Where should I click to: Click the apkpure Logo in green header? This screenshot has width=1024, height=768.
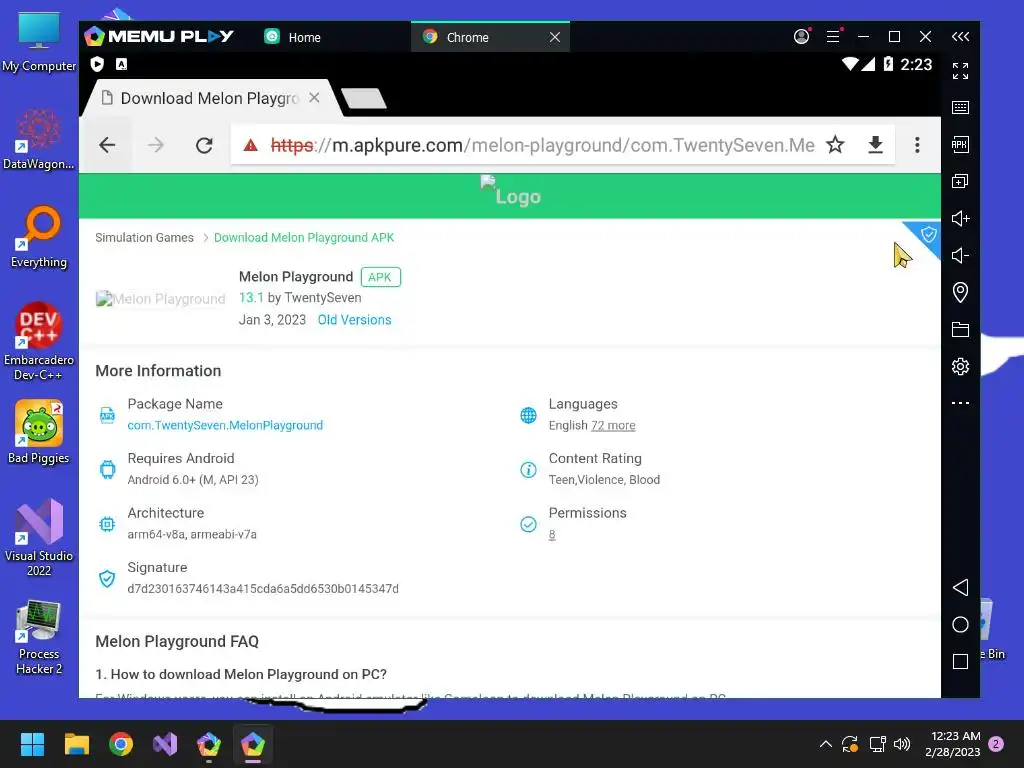(511, 192)
